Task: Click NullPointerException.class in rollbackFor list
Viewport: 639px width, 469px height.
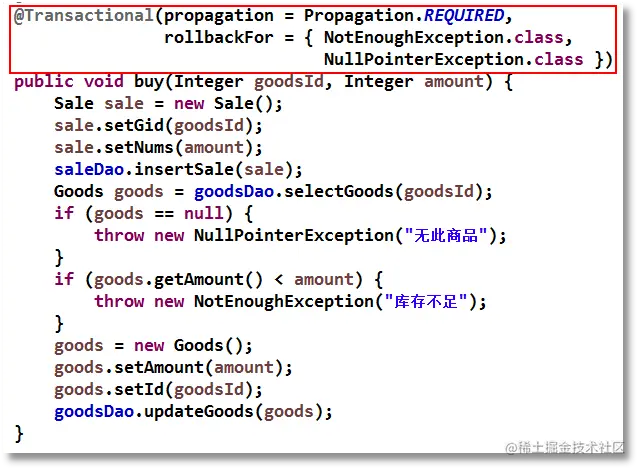Action: 454,60
